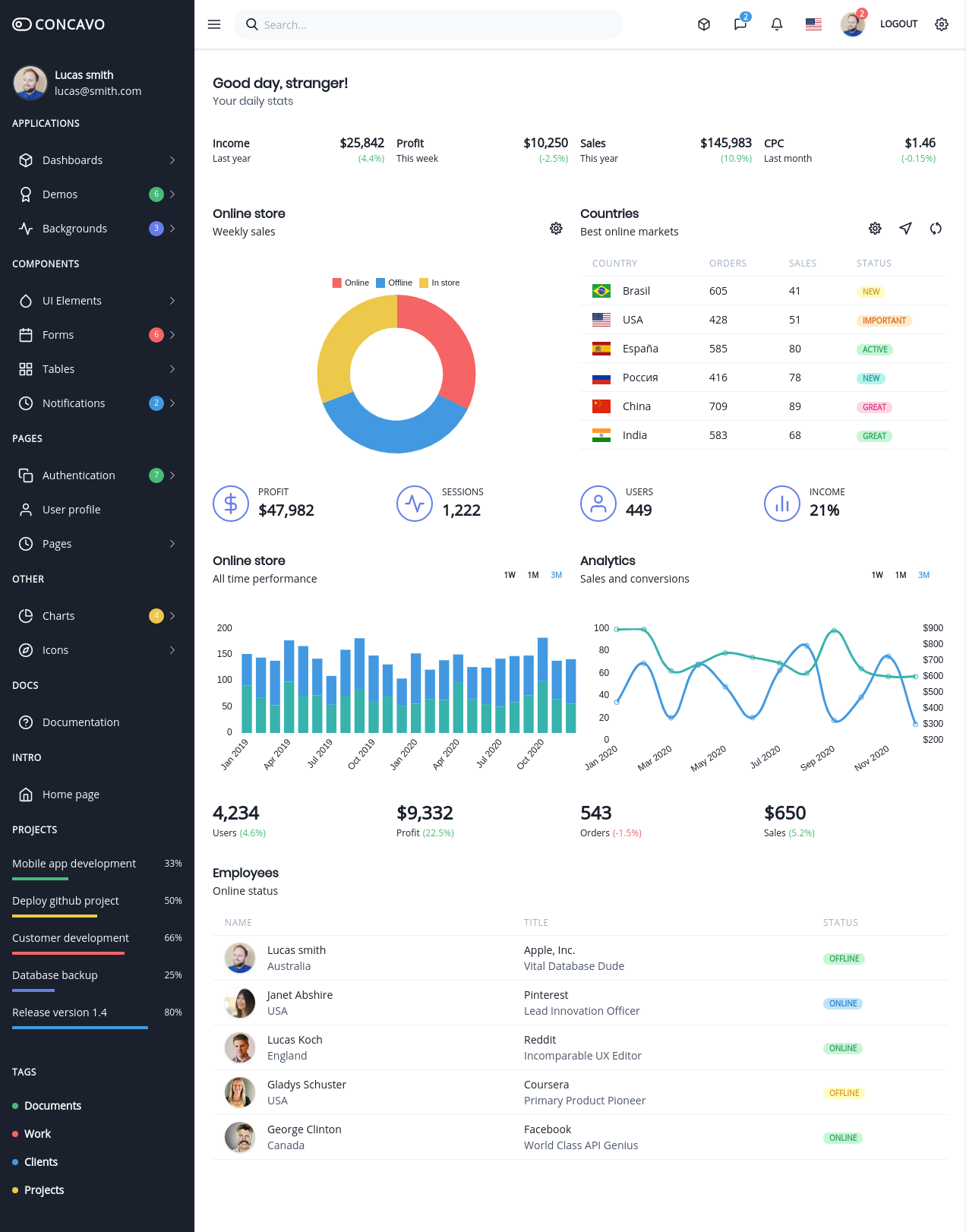Screen dimensions: 966x1232
Task: Expand the Forms sidebar section
Action: tap(97, 335)
